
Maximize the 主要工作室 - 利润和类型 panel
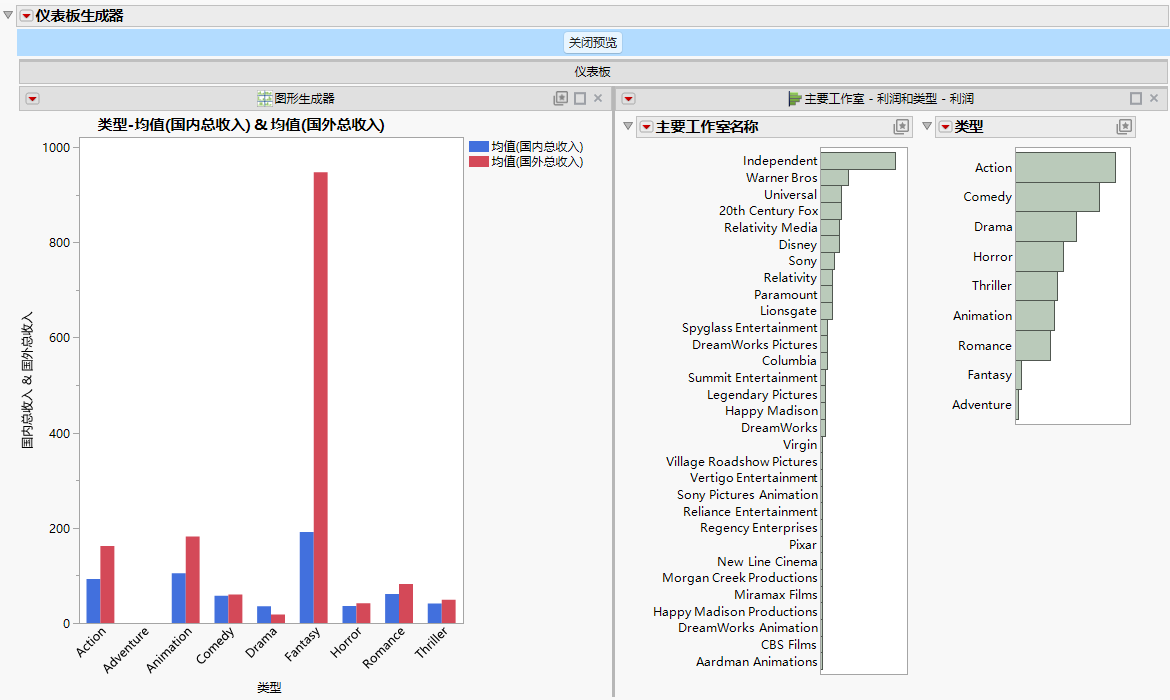(x=1136, y=99)
